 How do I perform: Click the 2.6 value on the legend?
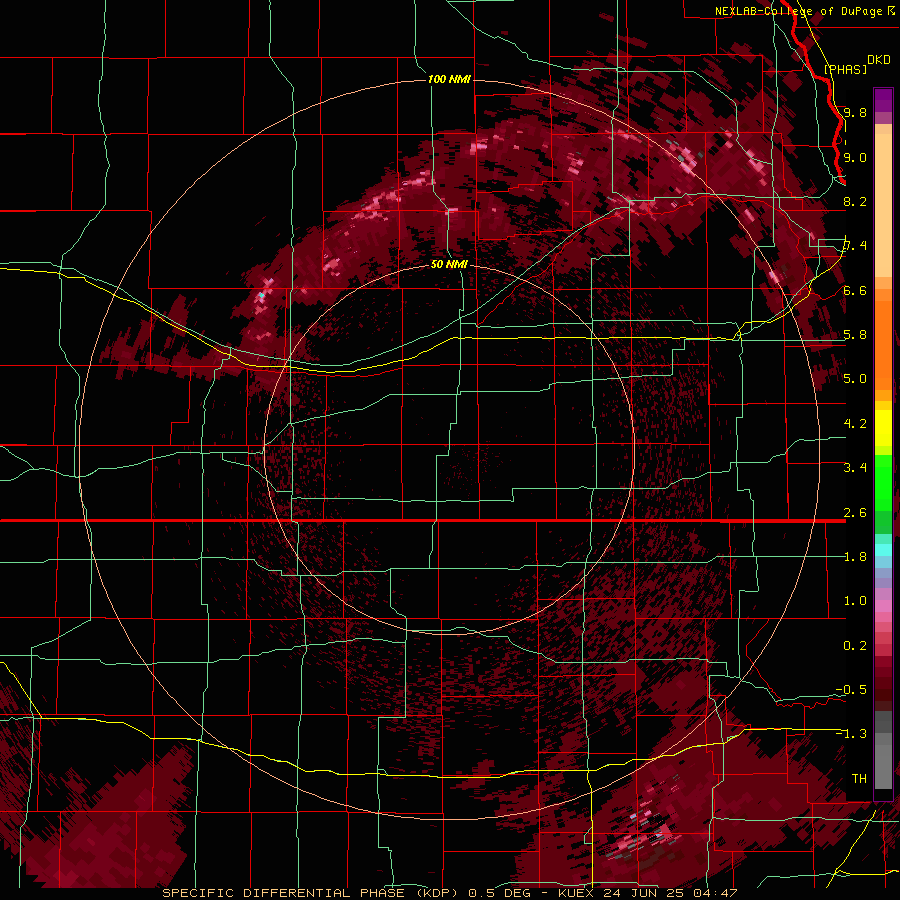click(855, 513)
